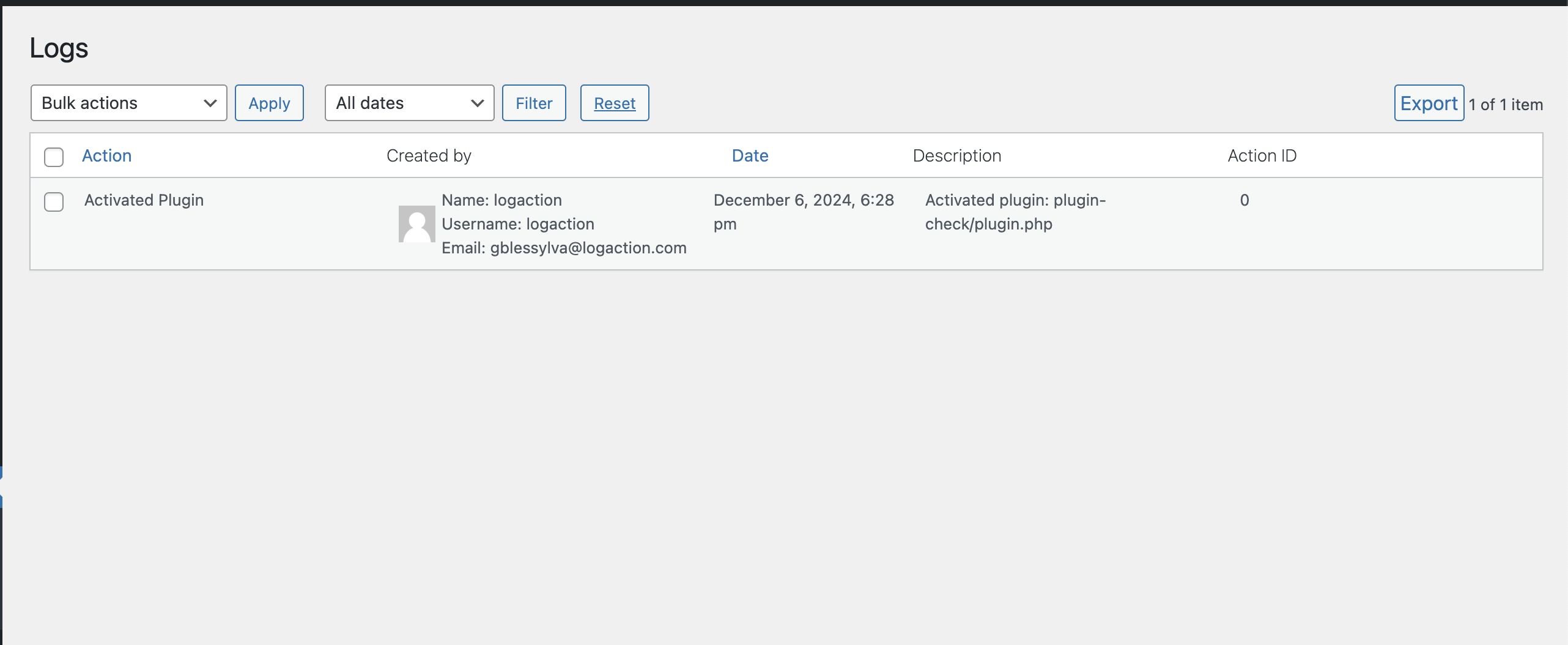Click the gblessylva@logaction.com email text
1568x645 pixels.
tap(588, 248)
